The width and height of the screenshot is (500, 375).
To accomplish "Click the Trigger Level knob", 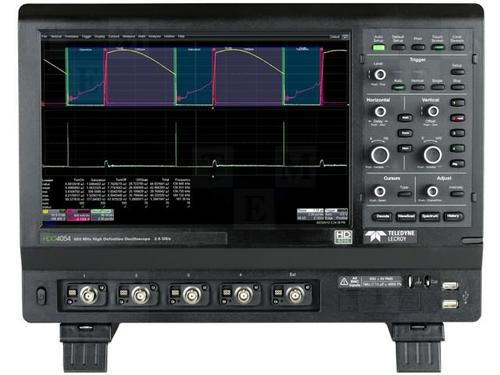I will 380,75.
